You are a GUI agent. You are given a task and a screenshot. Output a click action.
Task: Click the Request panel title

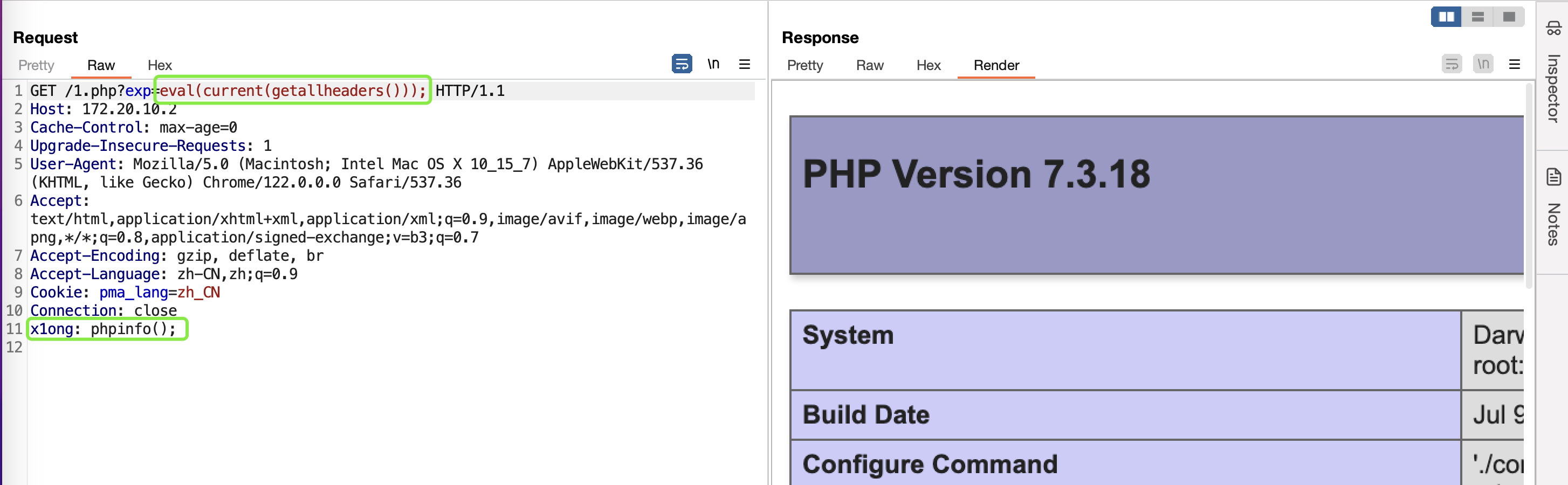click(45, 37)
